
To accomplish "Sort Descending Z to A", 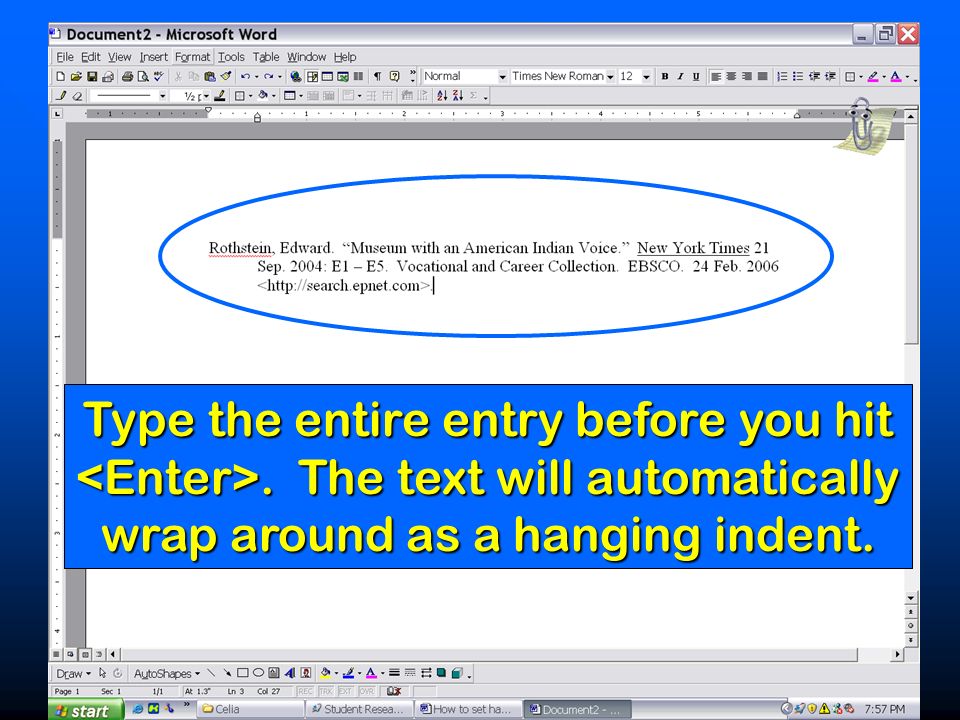I will [x=458, y=96].
